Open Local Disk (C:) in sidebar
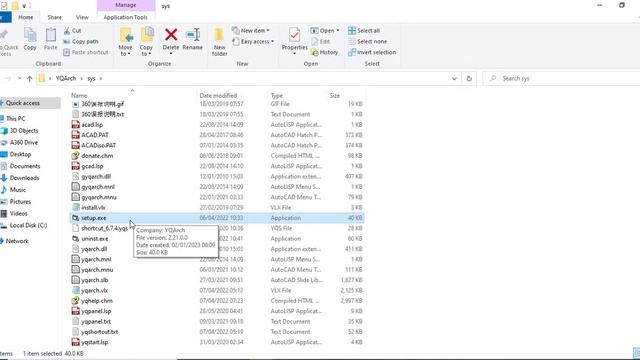This screenshot has width=640, height=360. (28, 225)
